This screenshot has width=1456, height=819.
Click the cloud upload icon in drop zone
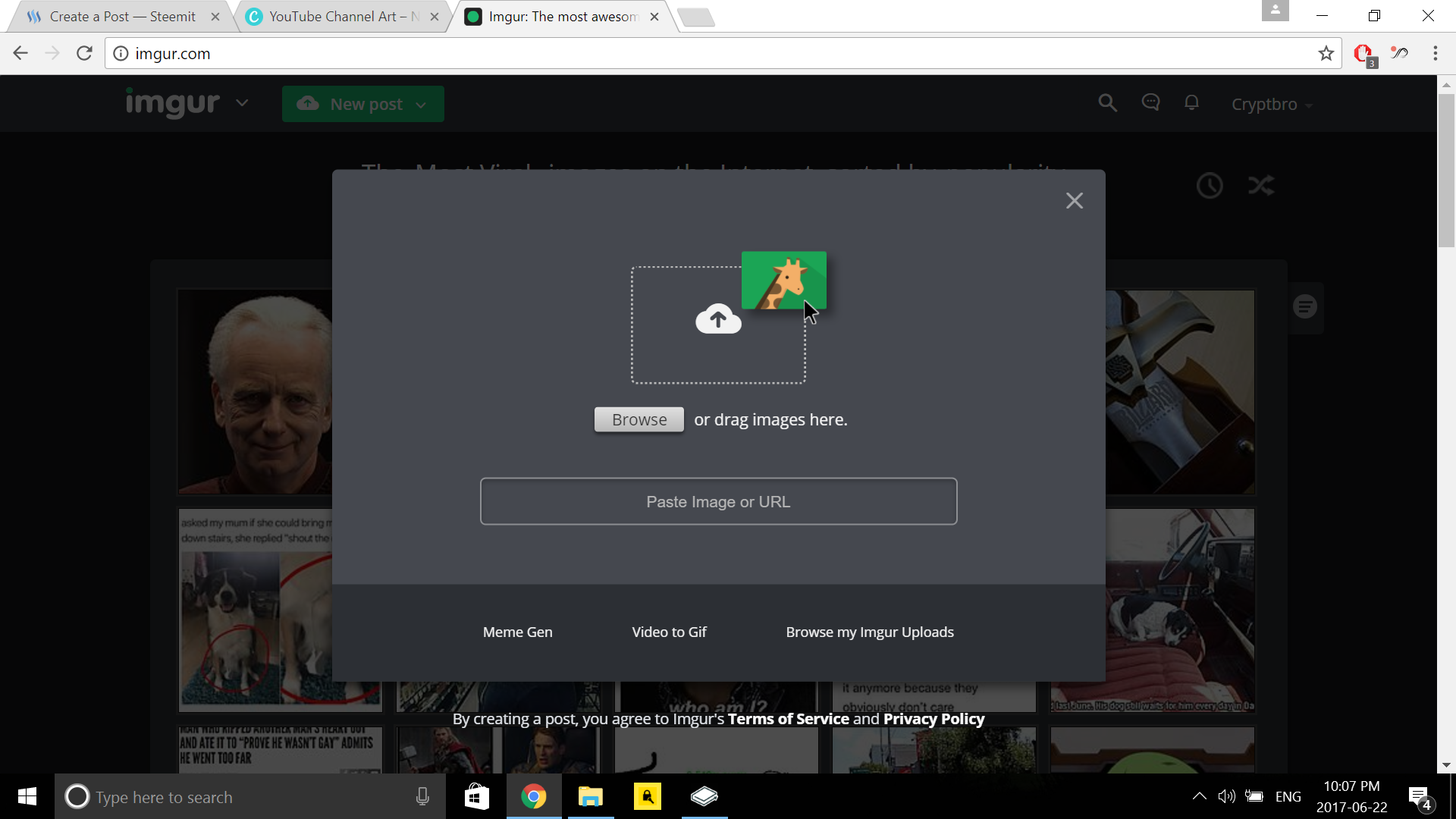coord(718,319)
